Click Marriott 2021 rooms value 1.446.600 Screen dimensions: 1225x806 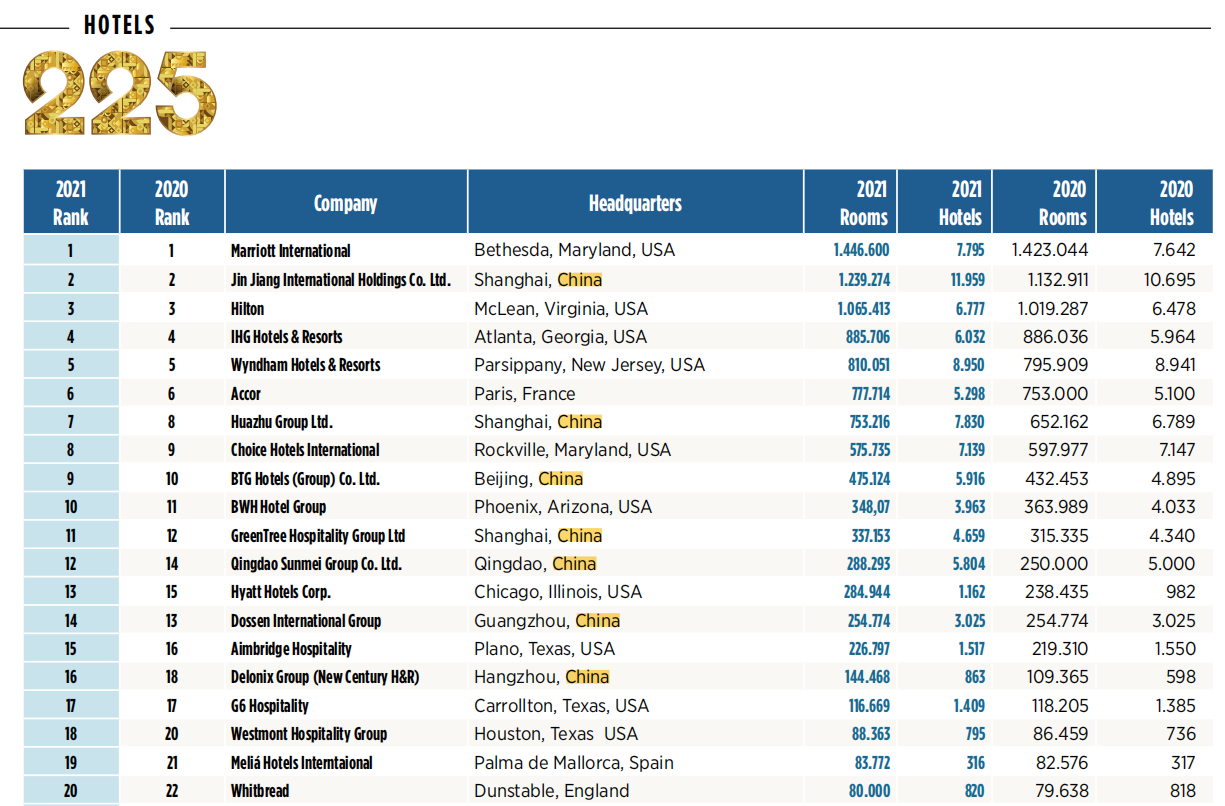click(x=861, y=251)
